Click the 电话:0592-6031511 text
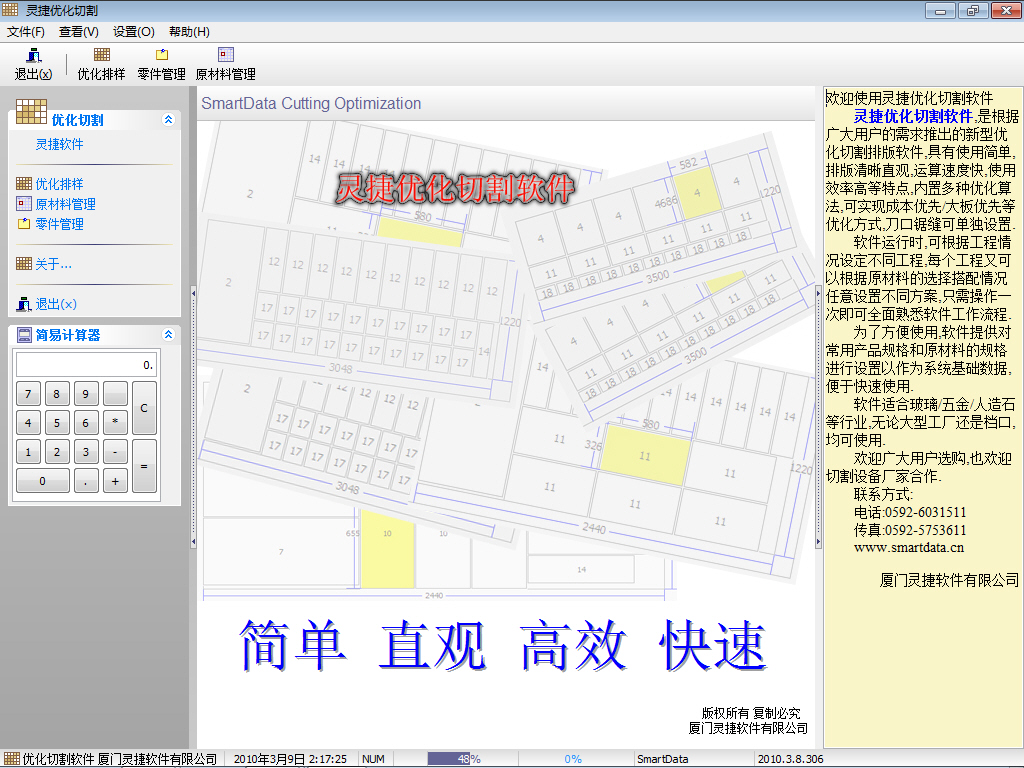The height and width of the screenshot is (768, 1024). (910, 512)
